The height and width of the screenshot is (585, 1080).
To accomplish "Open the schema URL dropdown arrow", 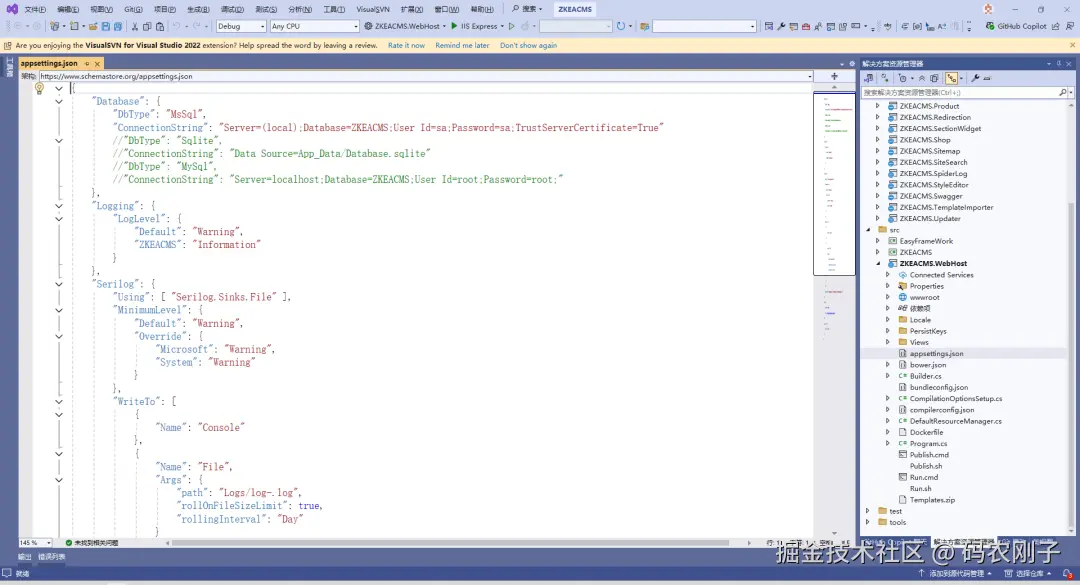I will point(809,76).
